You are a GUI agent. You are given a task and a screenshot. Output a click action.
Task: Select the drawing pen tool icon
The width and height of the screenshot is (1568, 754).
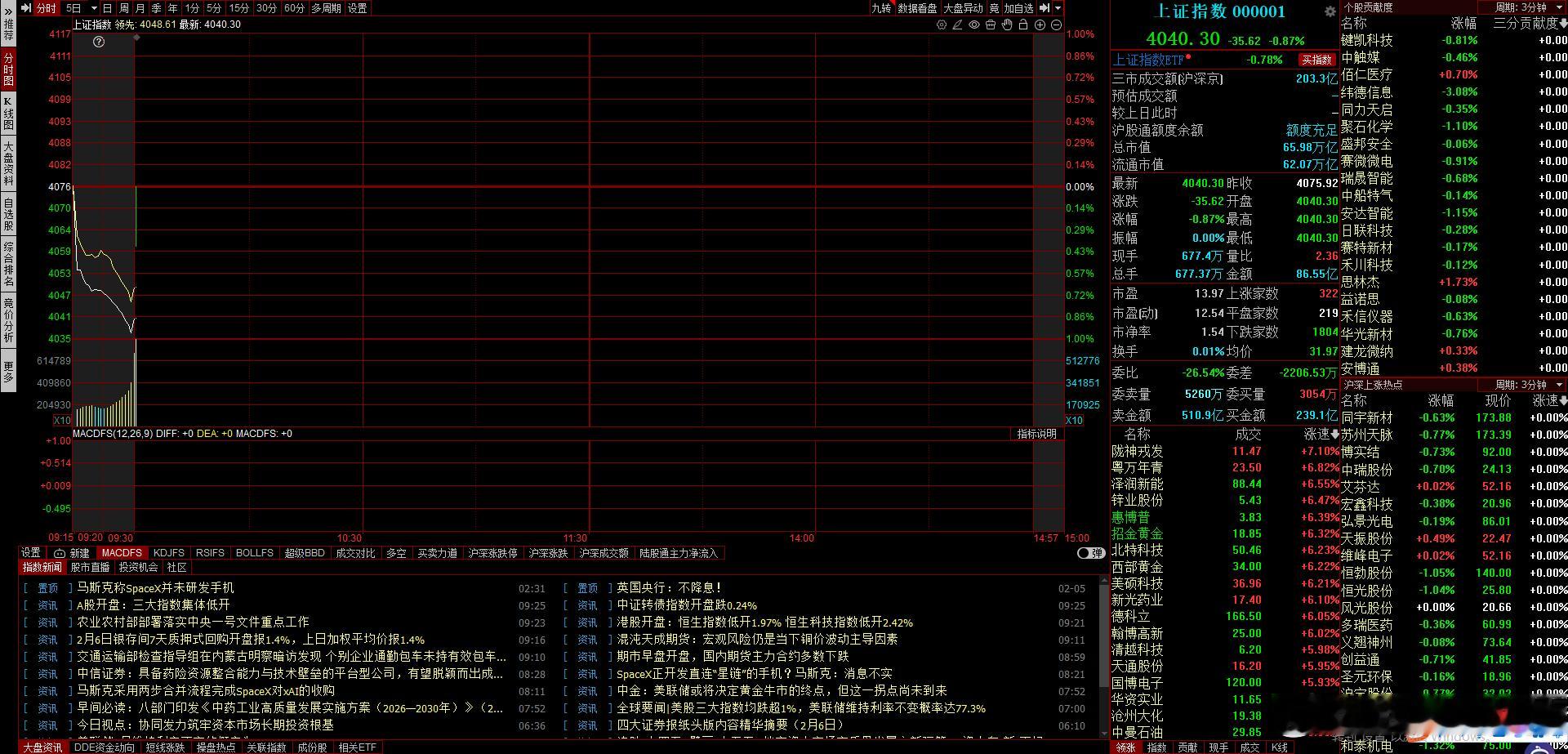click(x=957, y=25)
